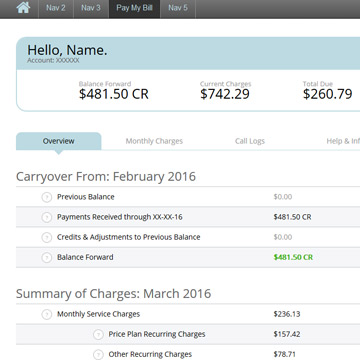Click help icon beside Other Recurring Charges
360x360 pixels.
click(x=98, y=354)
